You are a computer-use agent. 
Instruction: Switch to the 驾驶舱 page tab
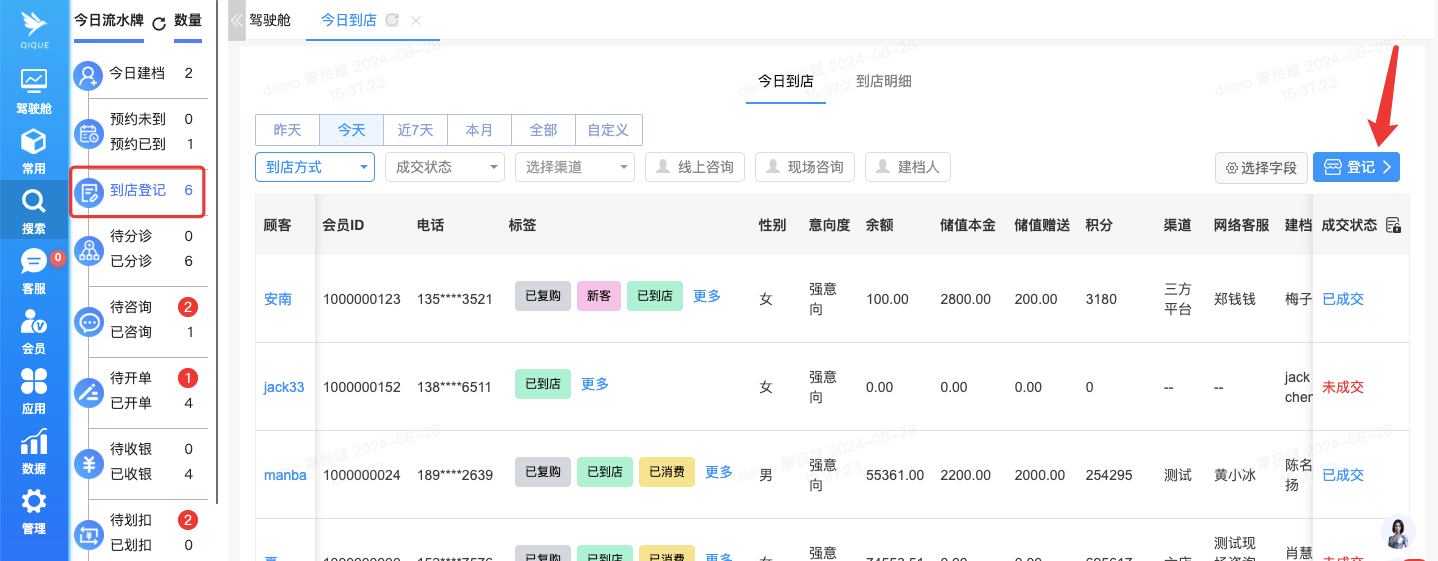pyautogui.click(x=269, y=20)
